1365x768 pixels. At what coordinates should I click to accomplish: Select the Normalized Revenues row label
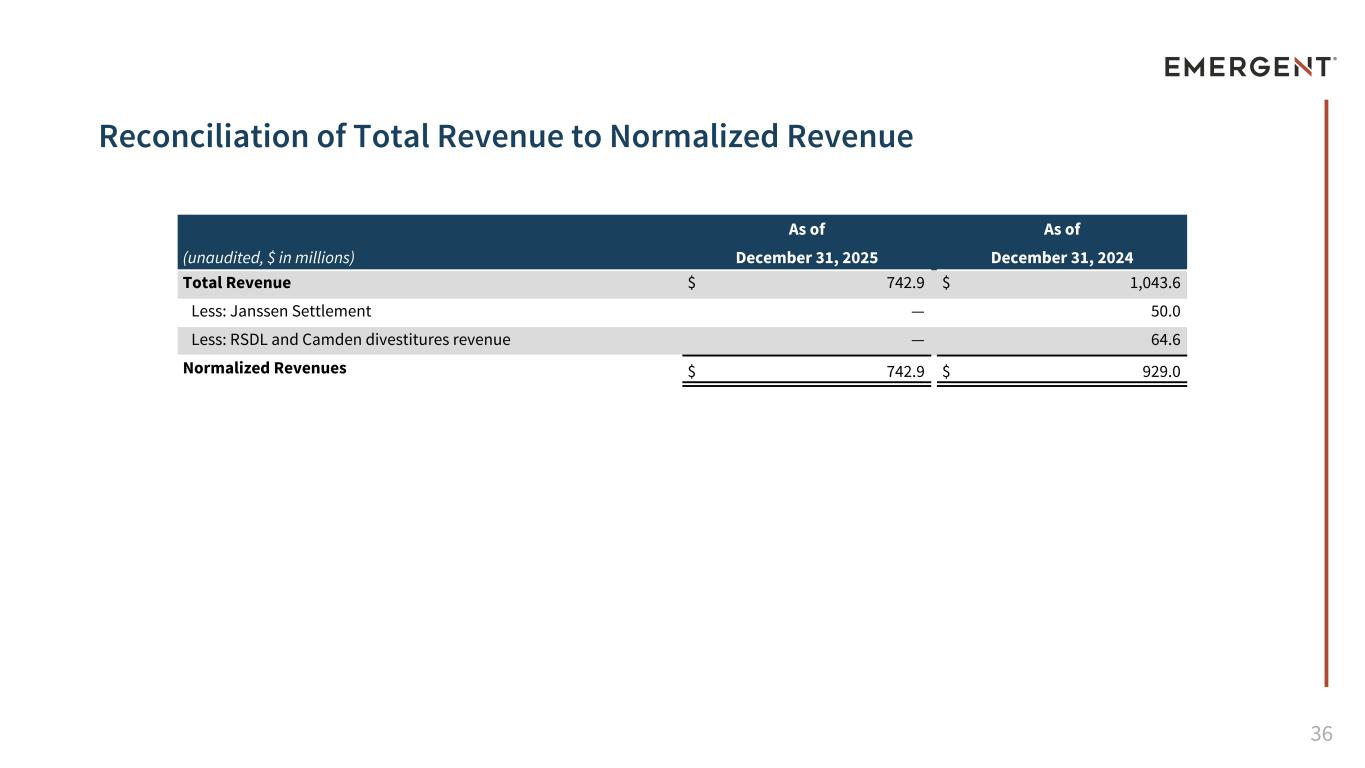[264, 368]
